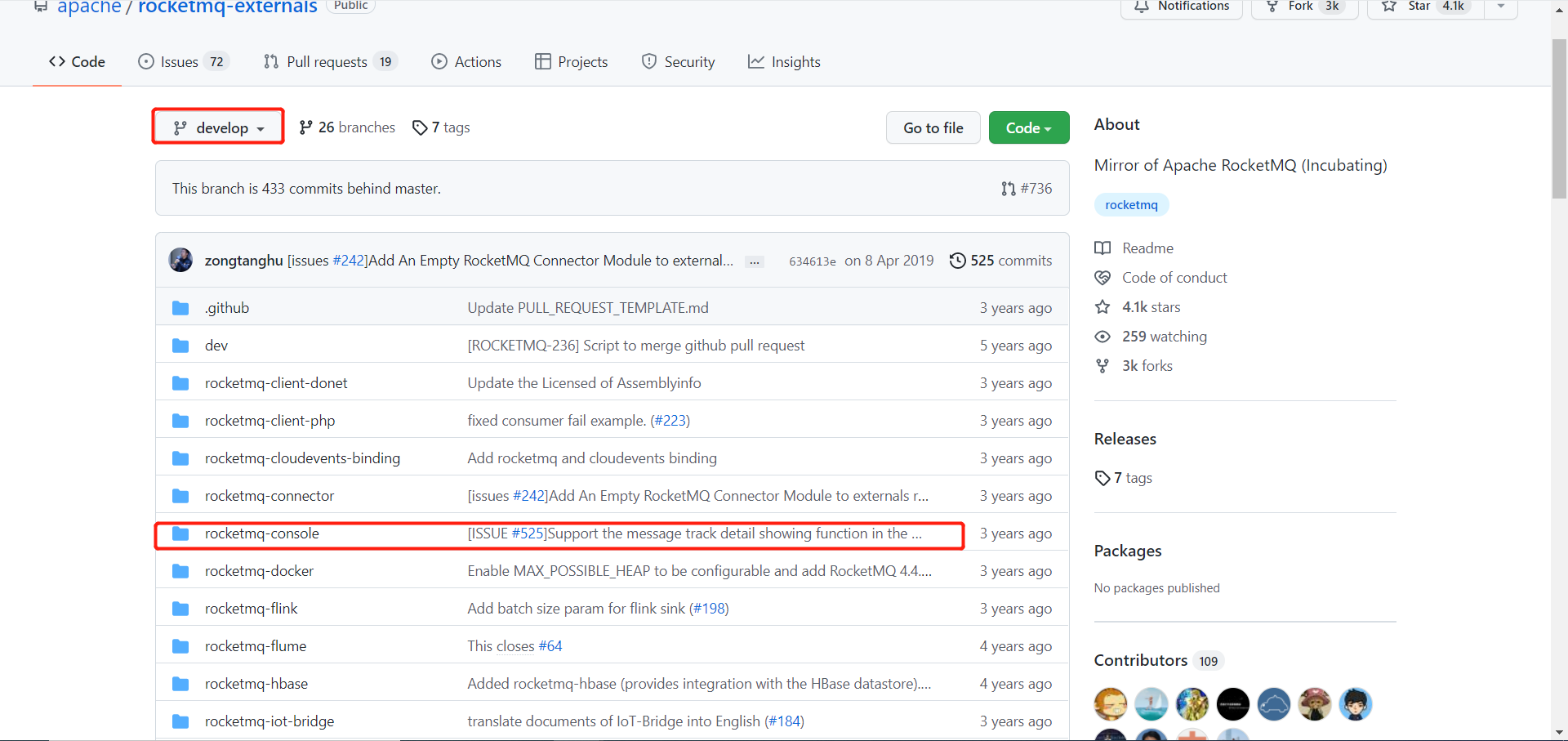The image size is (1568, 741).
Task: Open the #223 pull request link
Action: pyautogui.click(x=670, y=421)
